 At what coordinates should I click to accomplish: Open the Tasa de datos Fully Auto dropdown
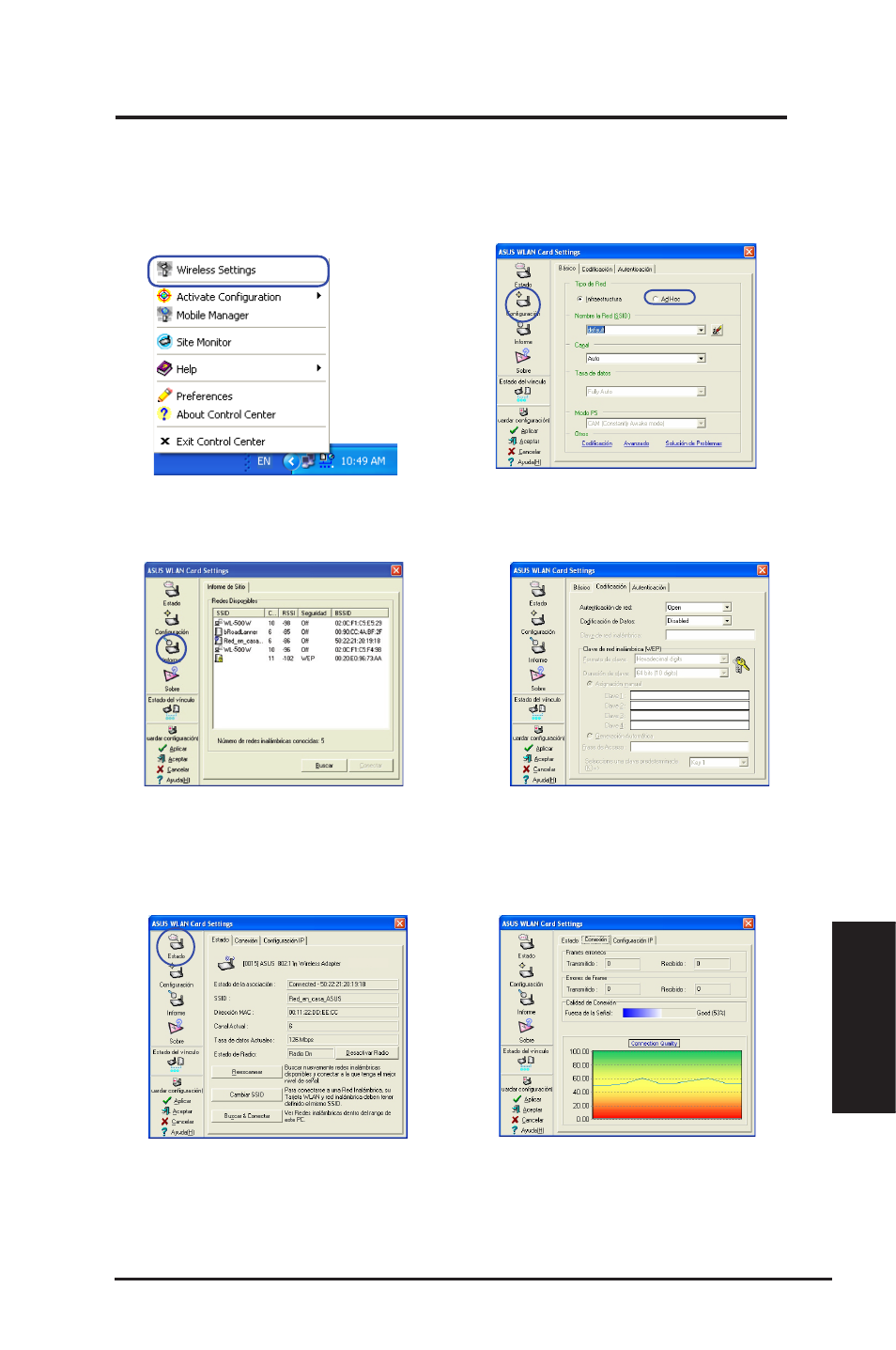point(701,391)
